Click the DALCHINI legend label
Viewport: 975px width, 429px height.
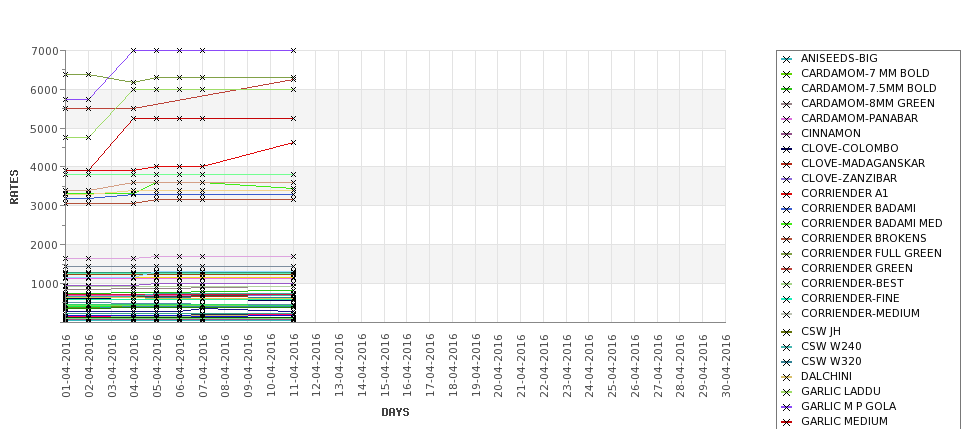826,376
